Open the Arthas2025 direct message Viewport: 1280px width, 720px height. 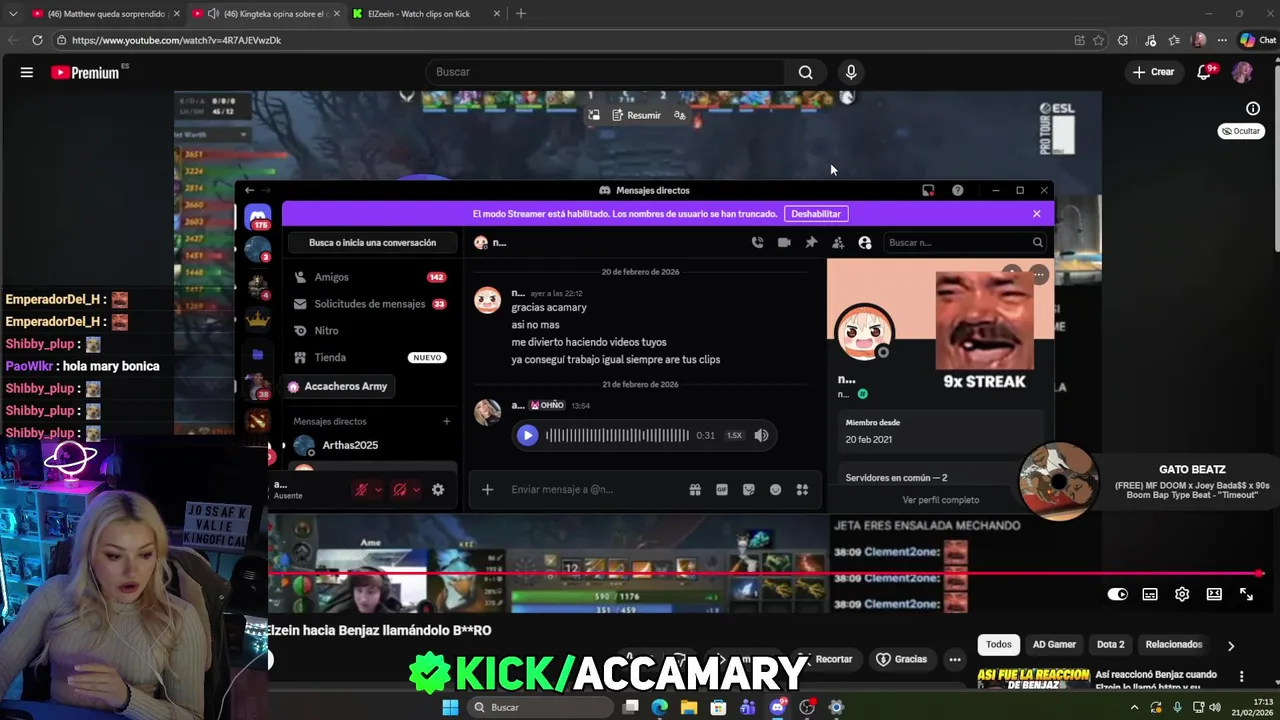370,445
